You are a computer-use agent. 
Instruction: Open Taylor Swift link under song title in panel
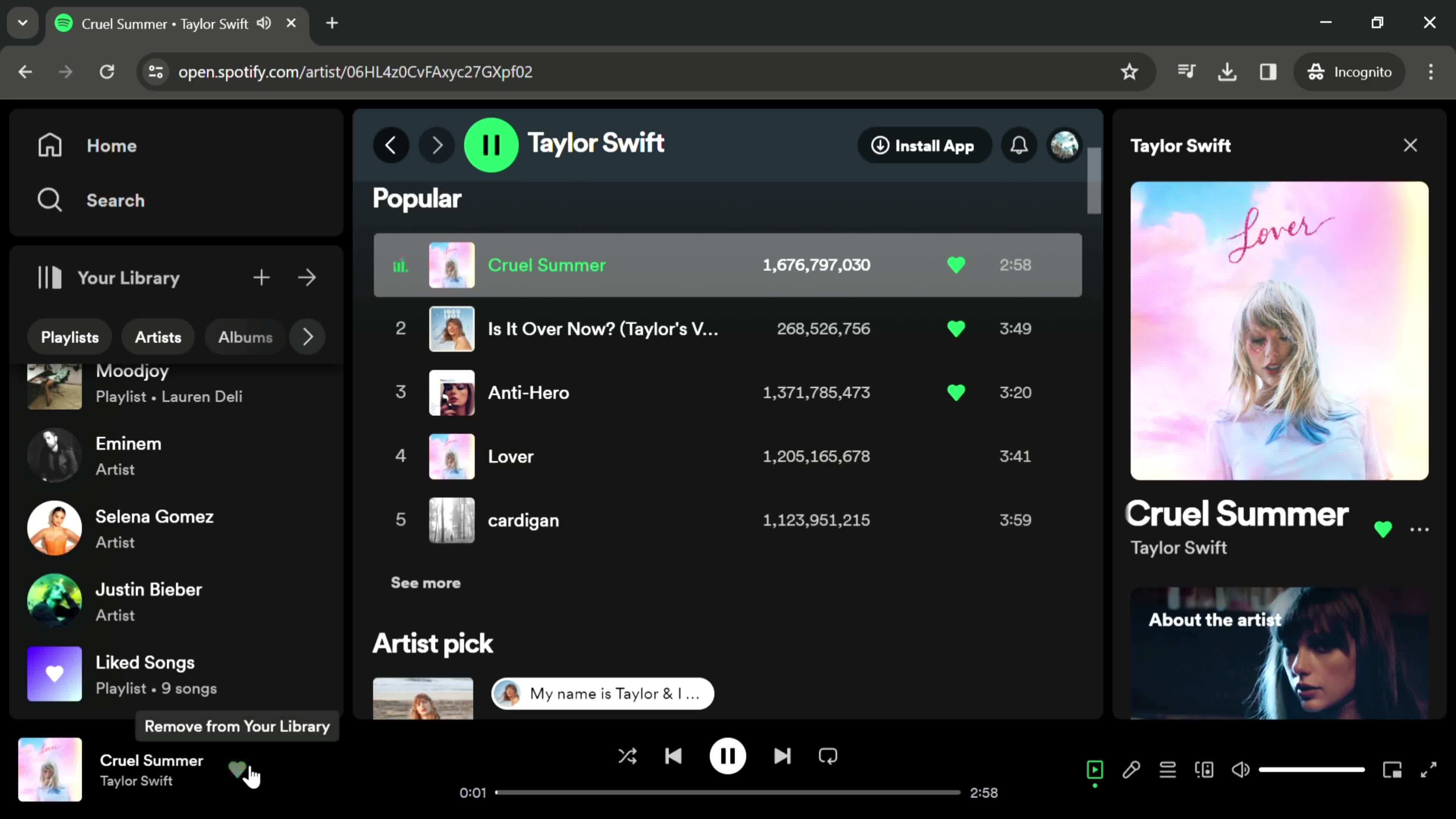point(1178,547)
